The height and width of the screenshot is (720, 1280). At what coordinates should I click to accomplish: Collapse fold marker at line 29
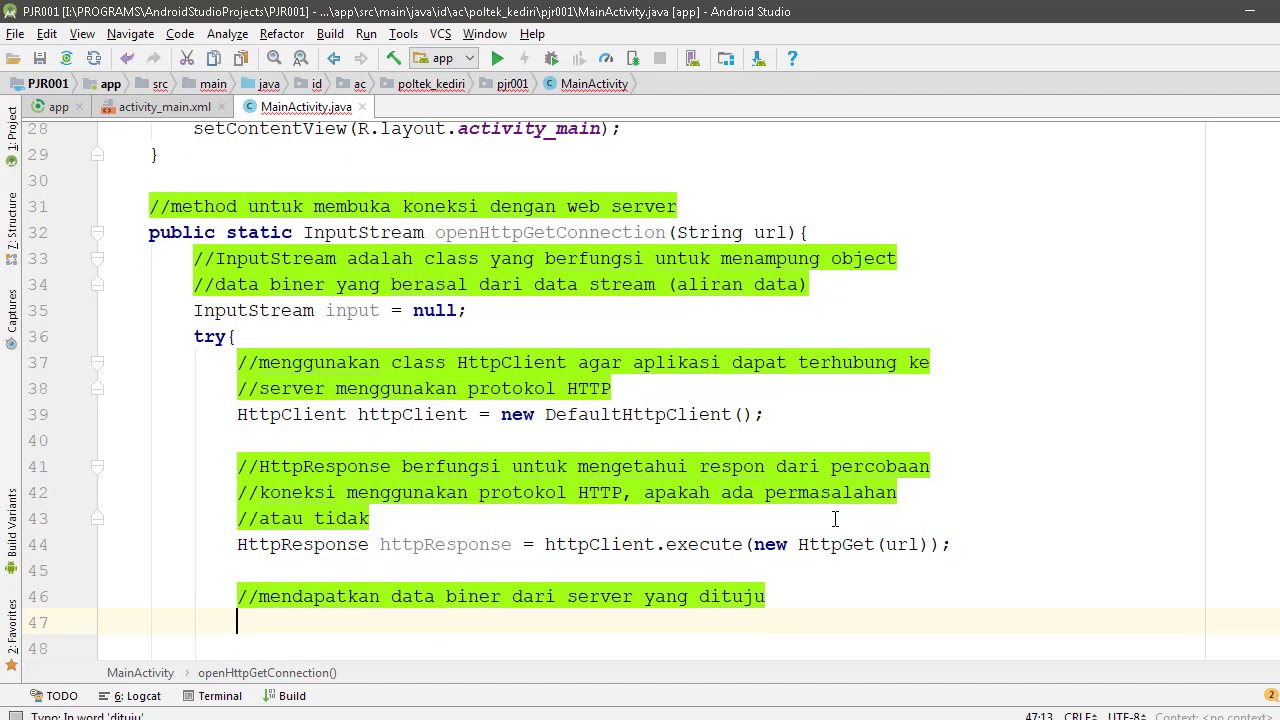point(97,154)
